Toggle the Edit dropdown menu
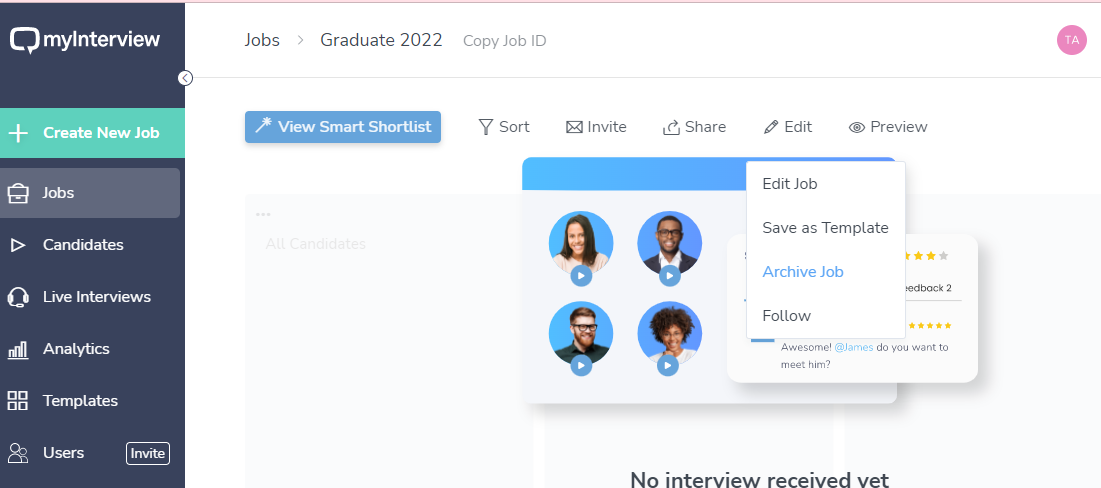The image size is (1101, 488). pyautogui.click(x=787, y=127)
